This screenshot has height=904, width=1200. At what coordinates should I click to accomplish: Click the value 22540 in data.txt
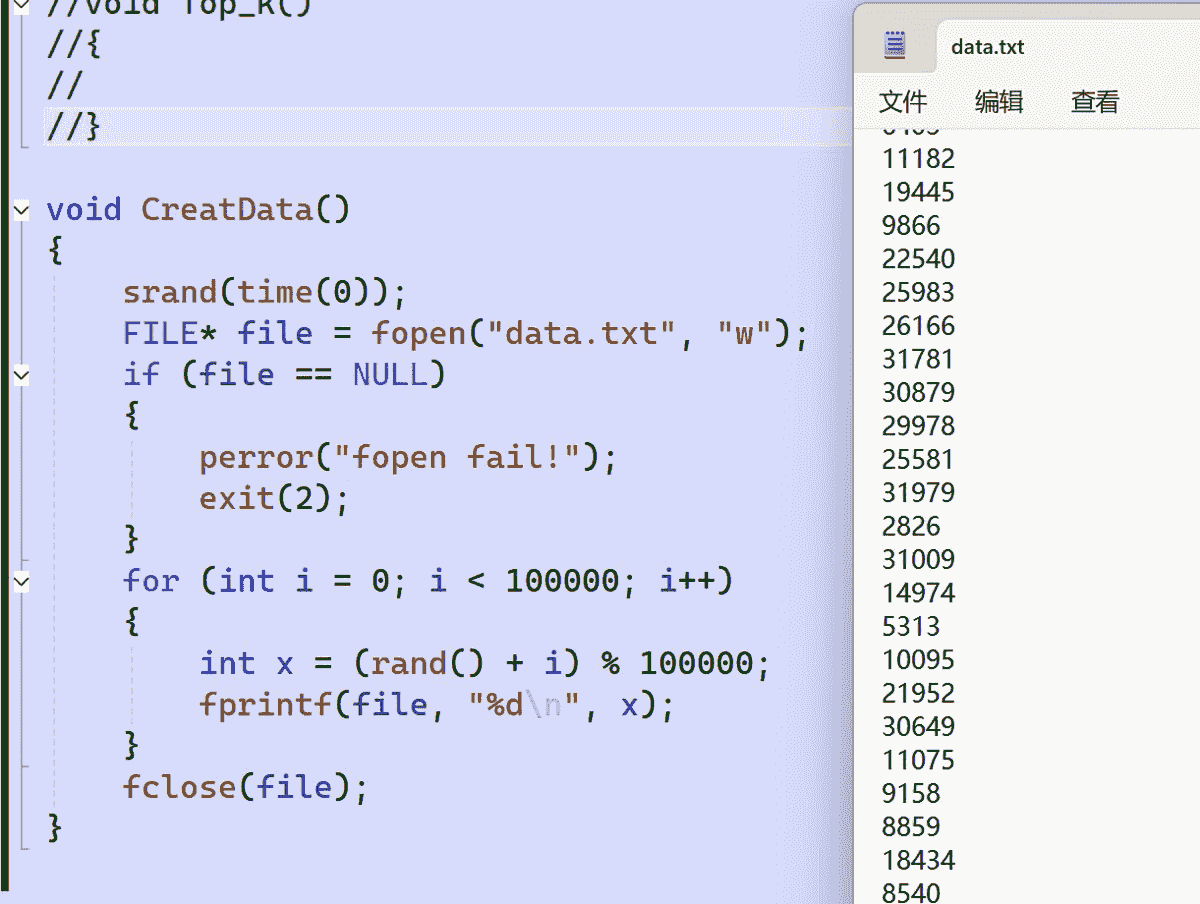pos(918,259)
